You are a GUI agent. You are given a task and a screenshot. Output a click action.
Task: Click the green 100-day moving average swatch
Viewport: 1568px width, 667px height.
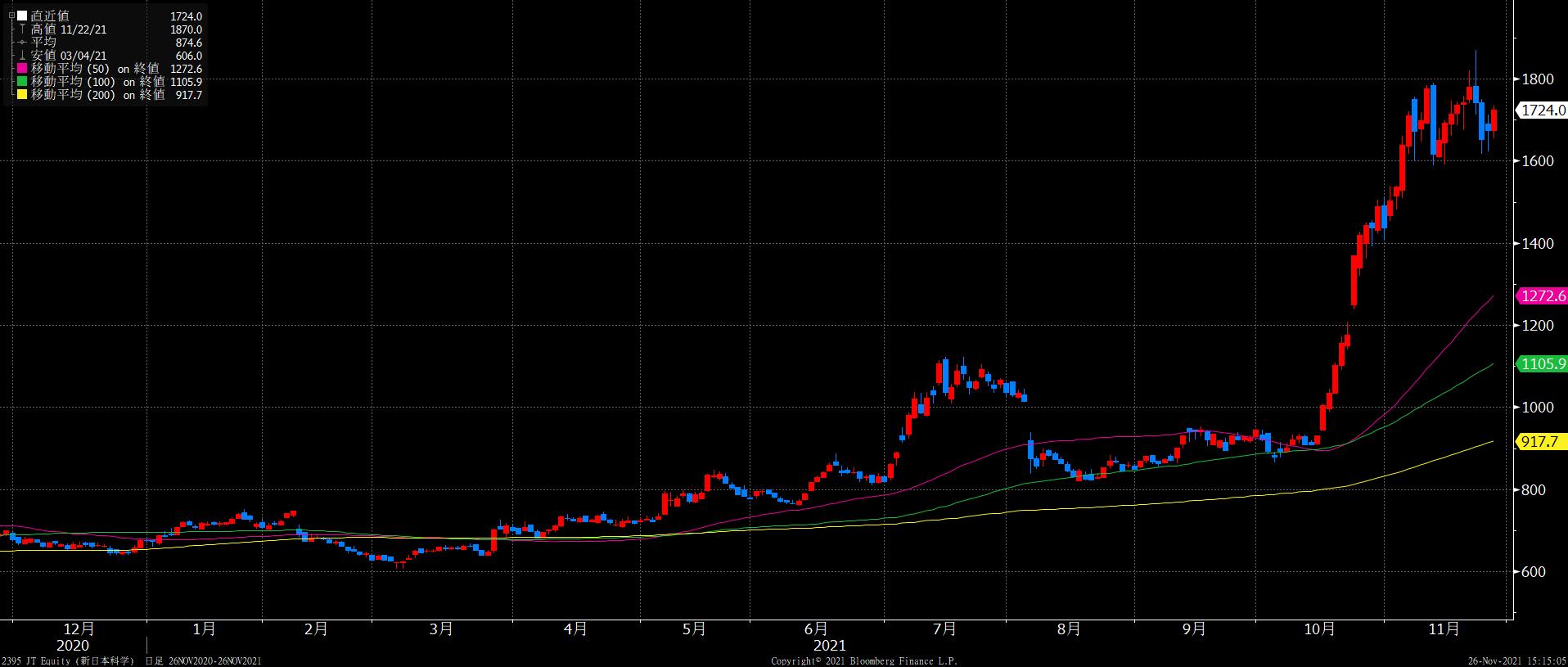tap(22, 82)
